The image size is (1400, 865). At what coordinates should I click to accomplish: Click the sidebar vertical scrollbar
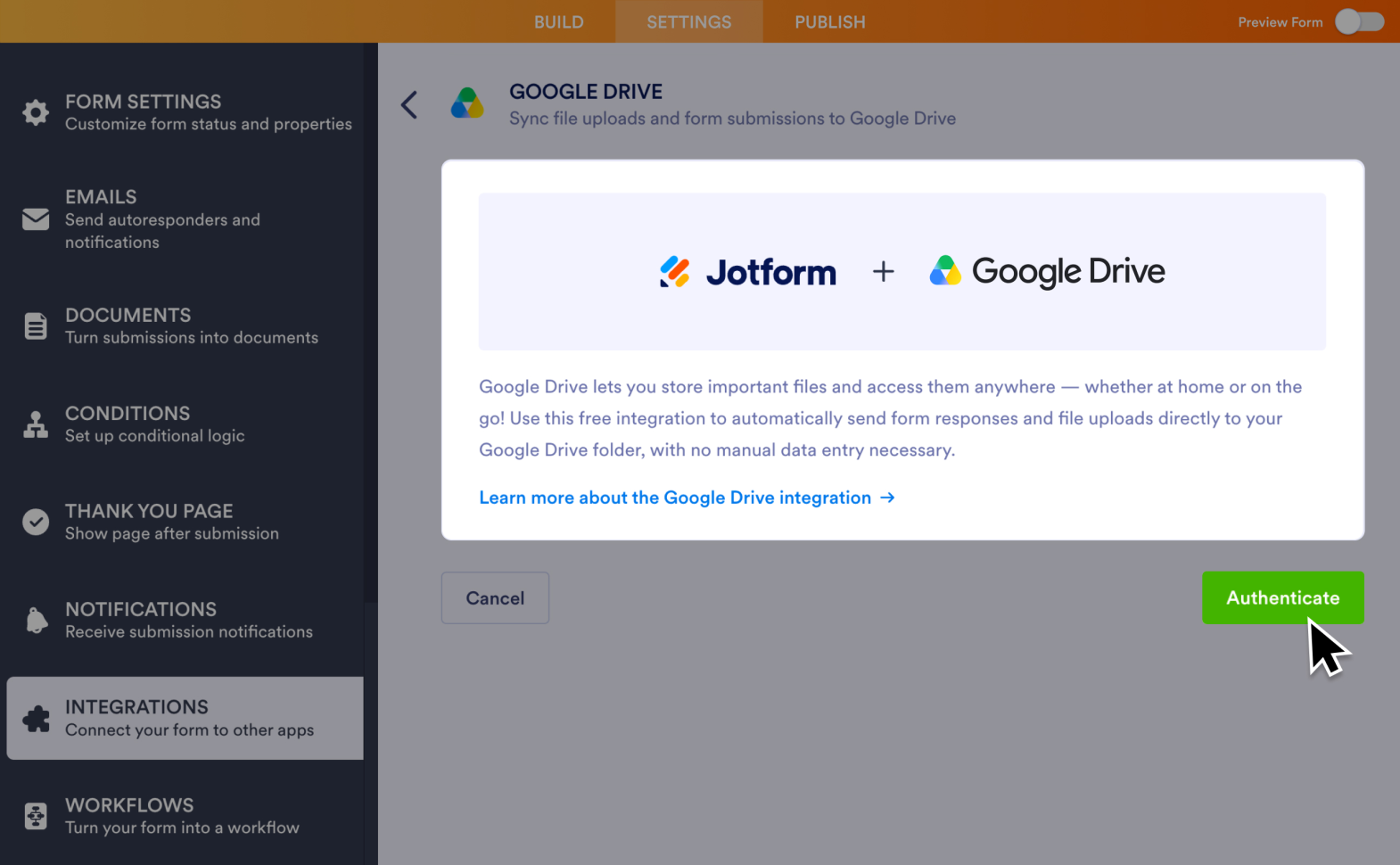point(371,323)
